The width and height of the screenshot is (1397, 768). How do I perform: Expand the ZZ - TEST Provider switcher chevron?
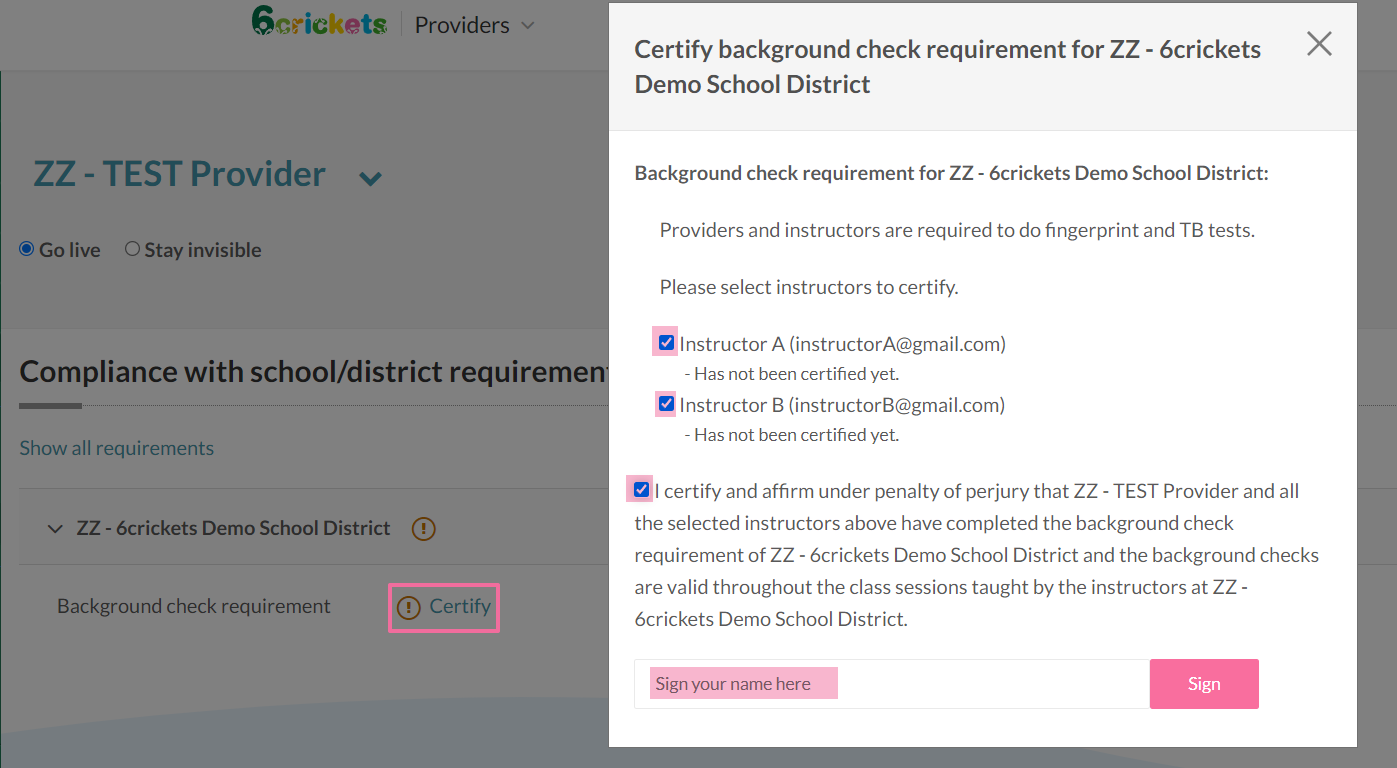coord(370,179)
